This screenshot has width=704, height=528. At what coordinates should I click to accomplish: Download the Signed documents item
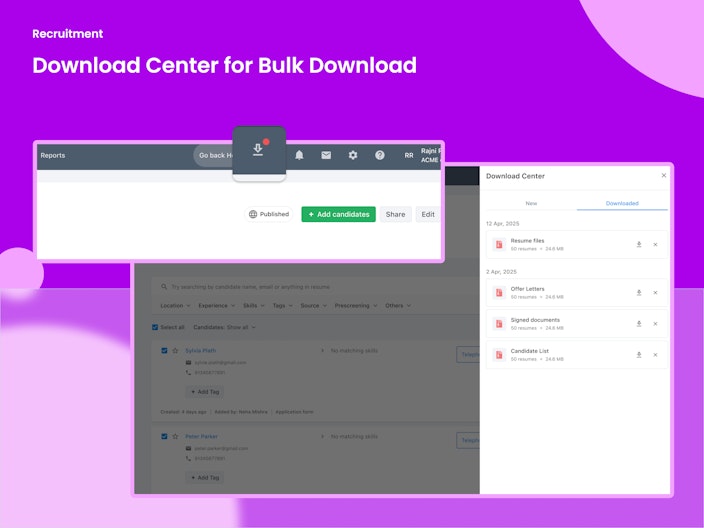[638, 324]
